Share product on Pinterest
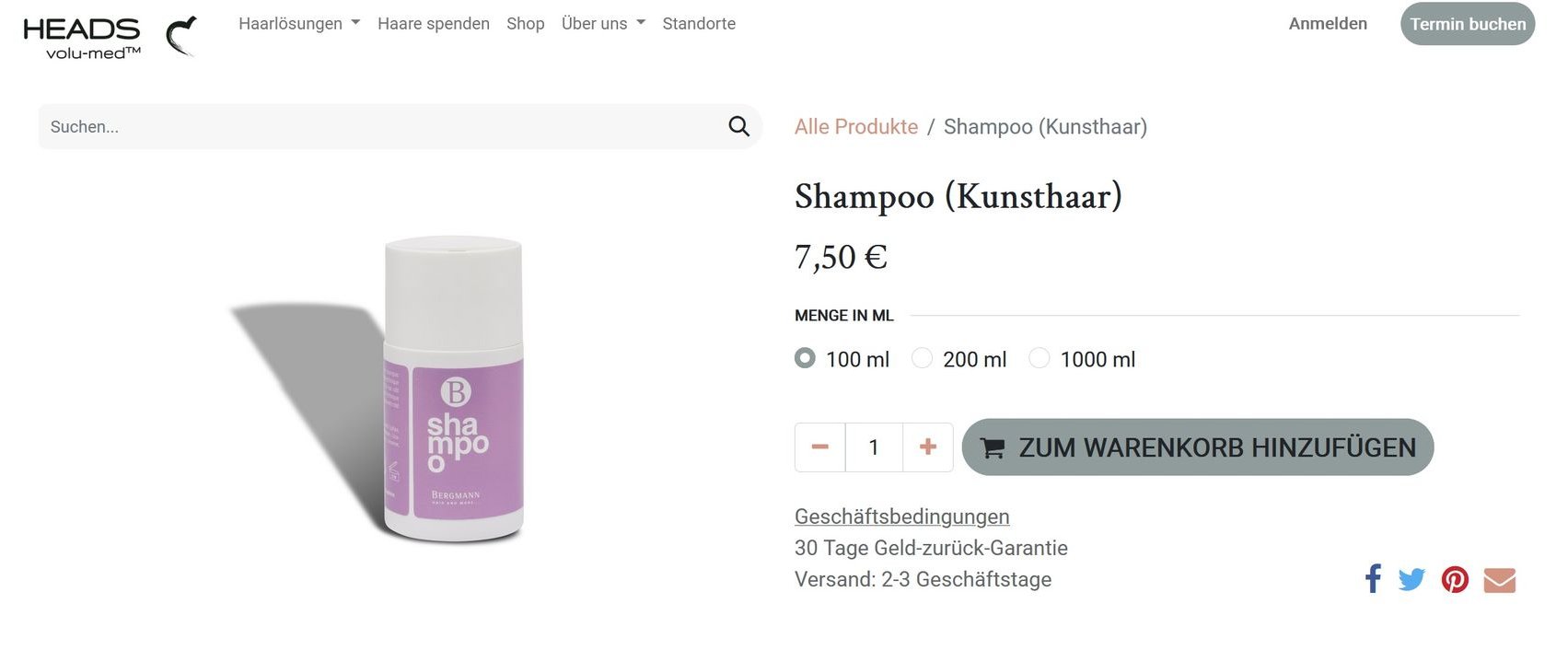This screenshot has width=1568, height=650. coord(1455,580)
